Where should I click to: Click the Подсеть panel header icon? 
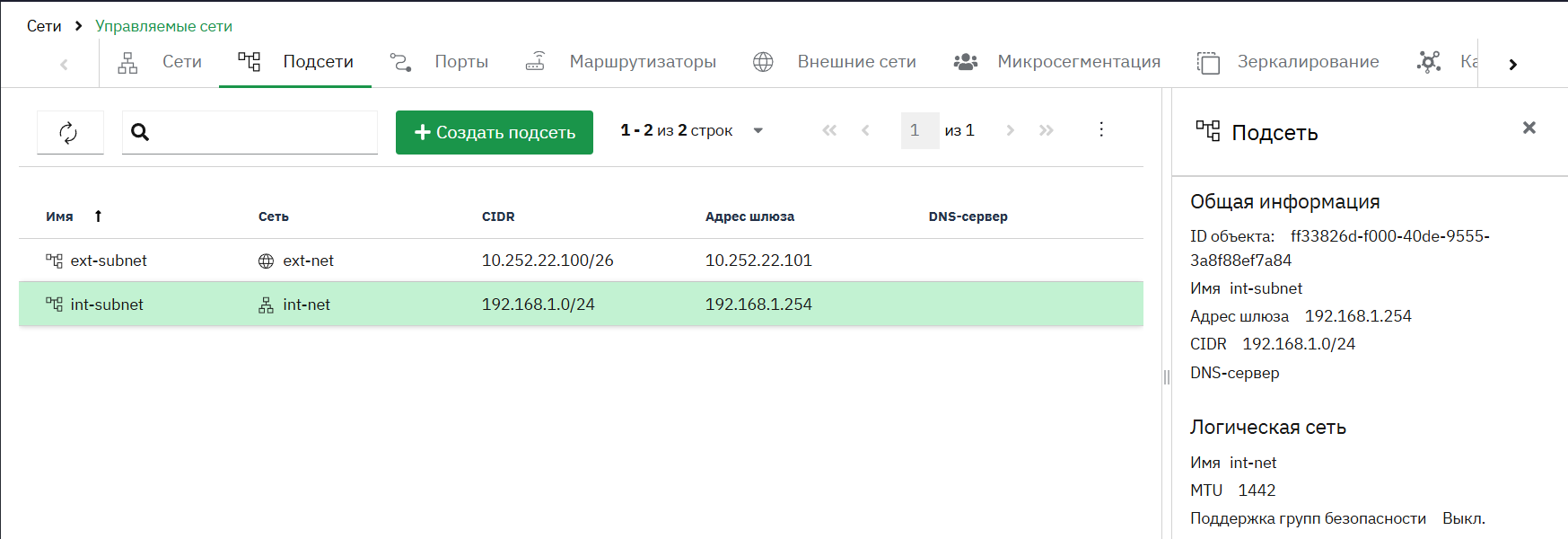coord(1208,131)
